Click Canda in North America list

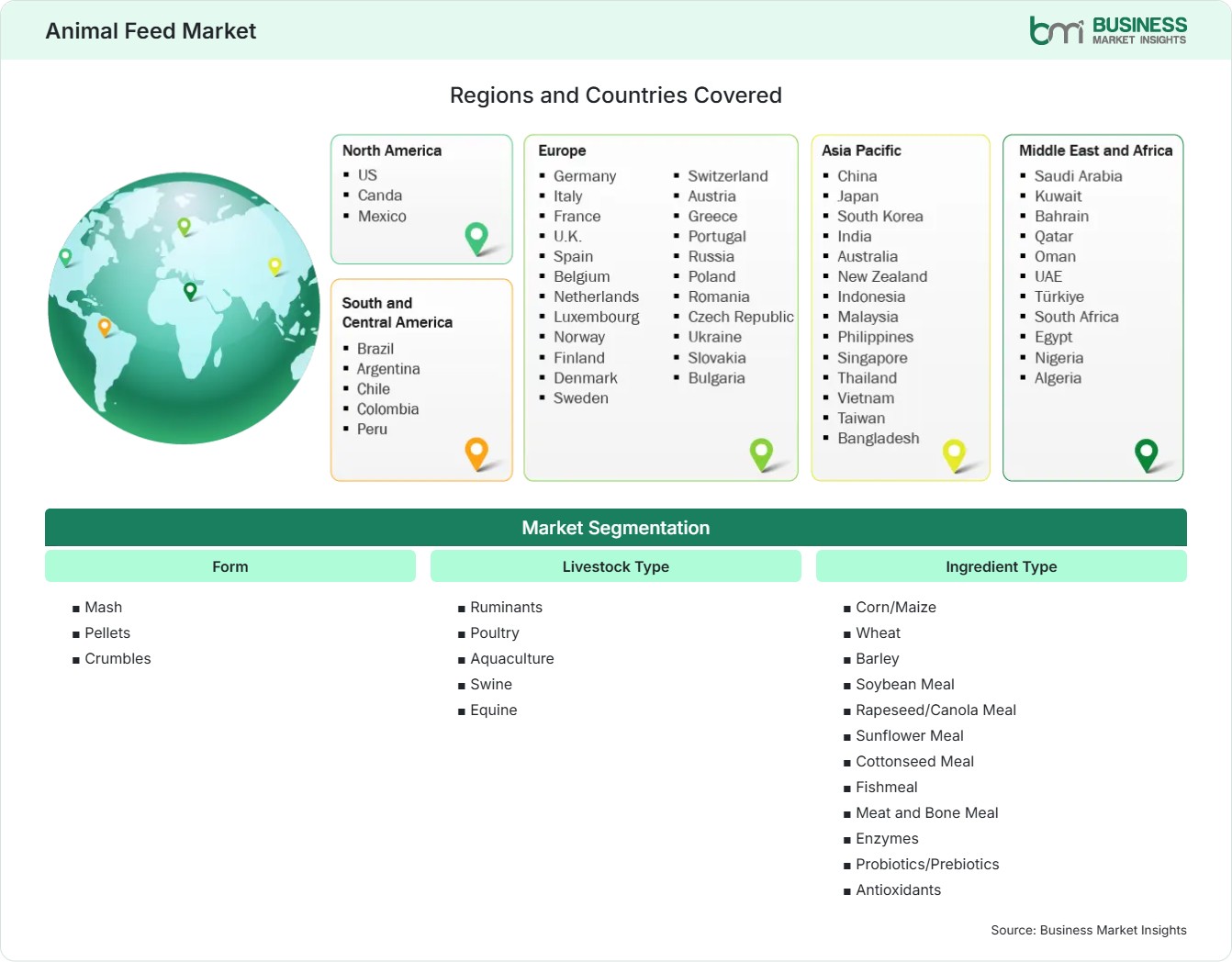tap(380, 196)
